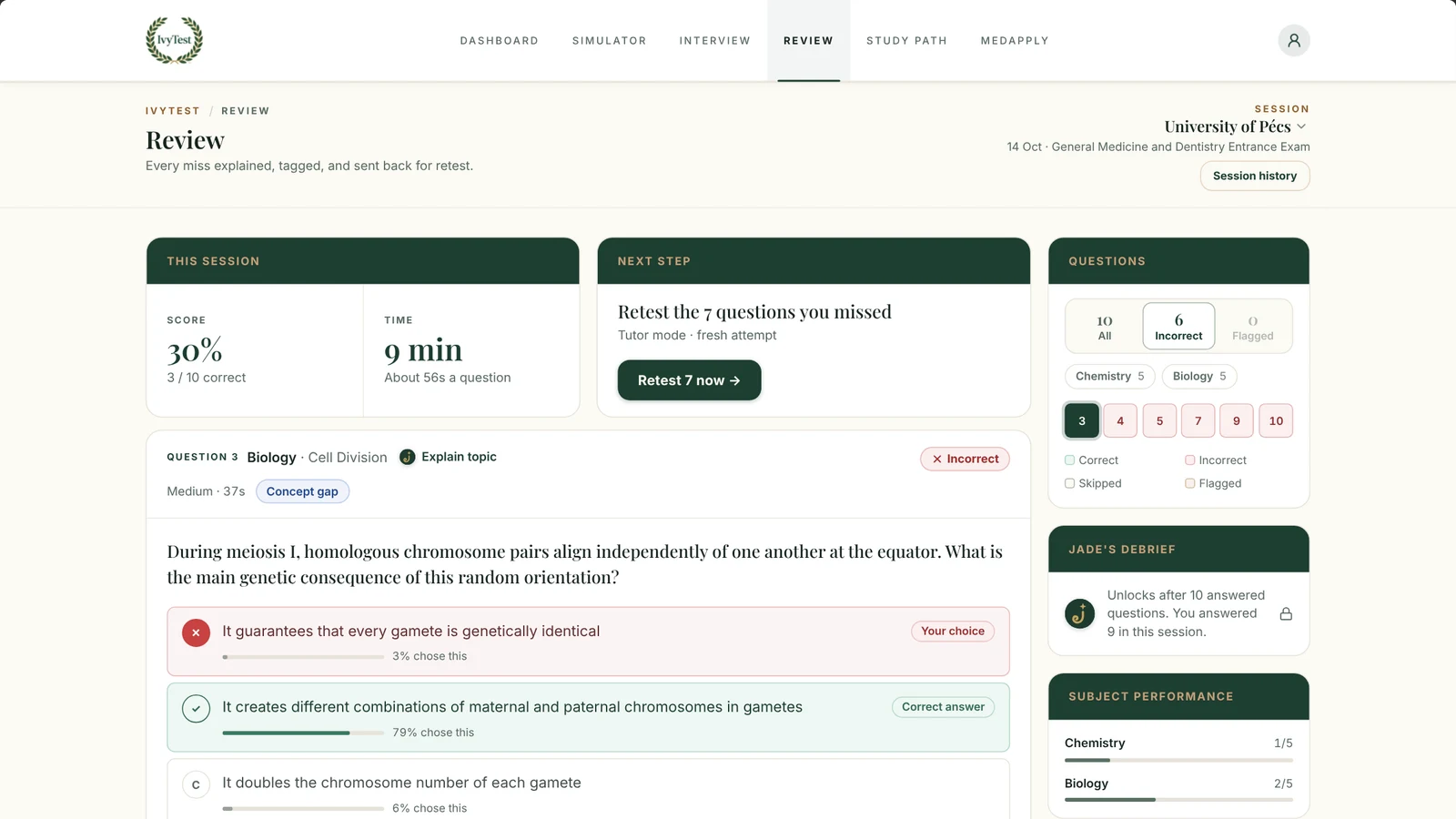Click the red X wrong-answer icon
1456x819 pixels.
[196, 632]
